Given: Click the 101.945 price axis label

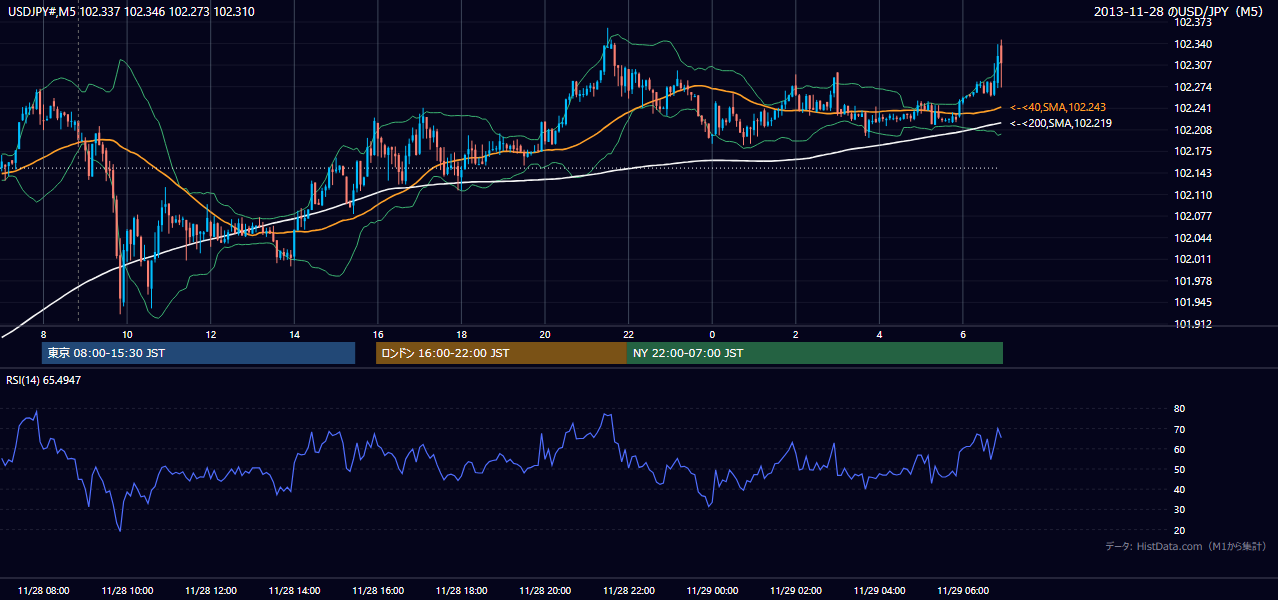Looking at the screenshot, I should [x=1192, y=302].
